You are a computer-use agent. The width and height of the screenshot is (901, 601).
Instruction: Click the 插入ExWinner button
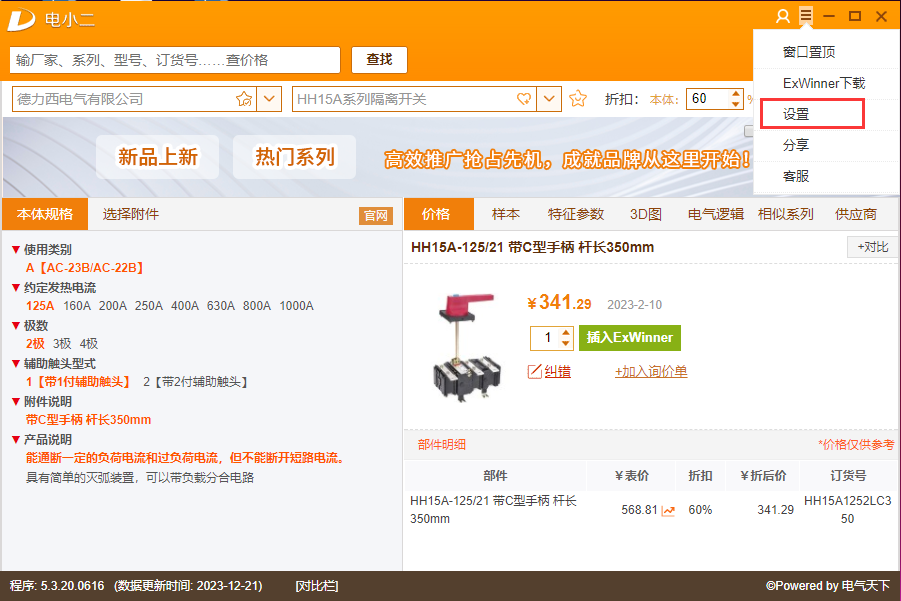630,338
